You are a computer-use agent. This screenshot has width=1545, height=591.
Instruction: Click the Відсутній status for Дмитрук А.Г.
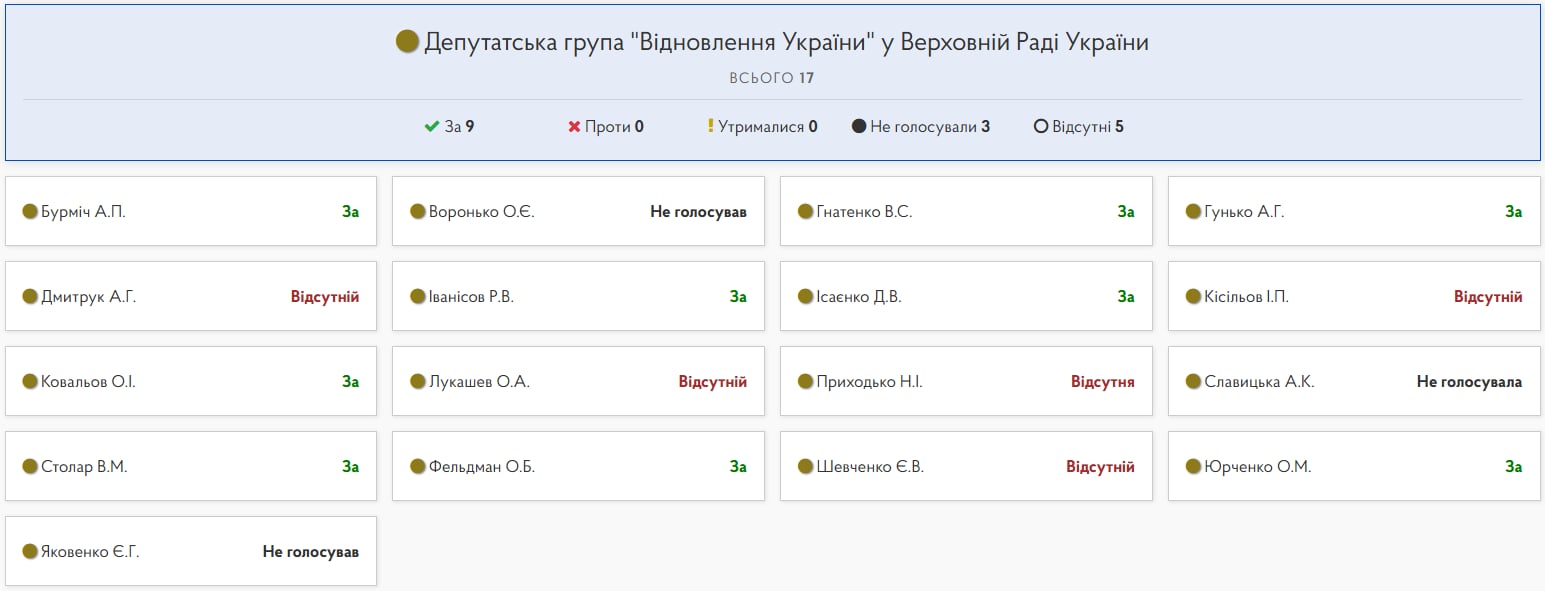[324, 297]
